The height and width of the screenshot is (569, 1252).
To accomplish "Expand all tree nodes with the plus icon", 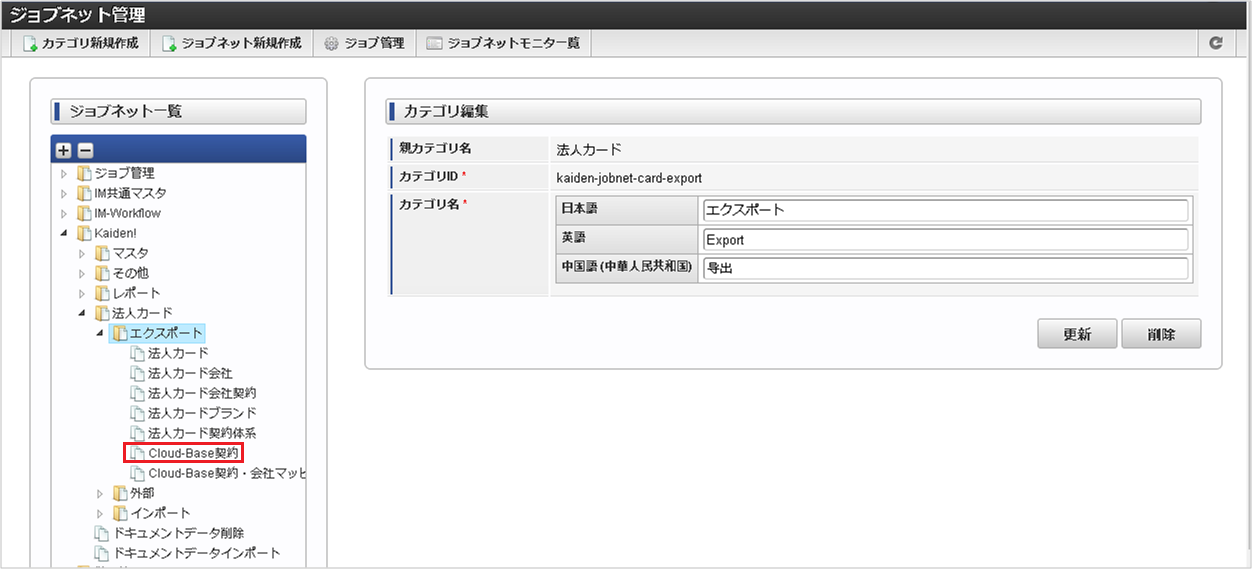I will (64, 150).
